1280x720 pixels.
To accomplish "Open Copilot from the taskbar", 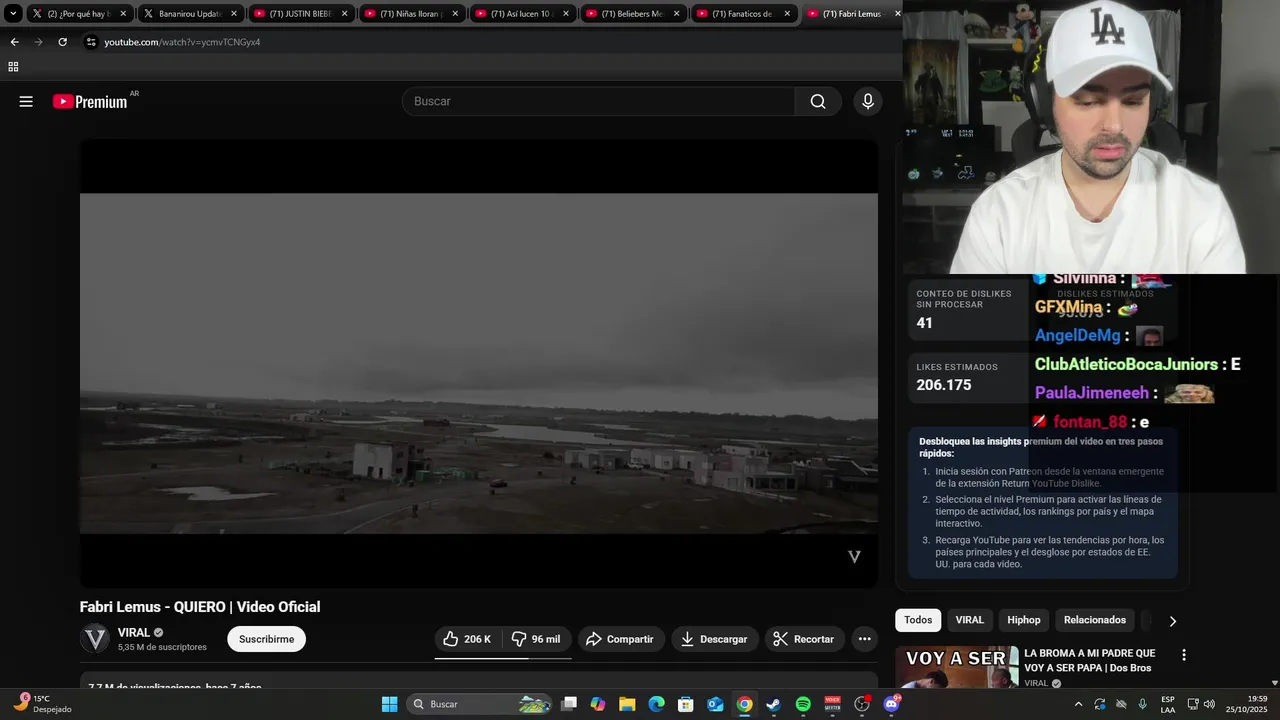I will [598, 704].
